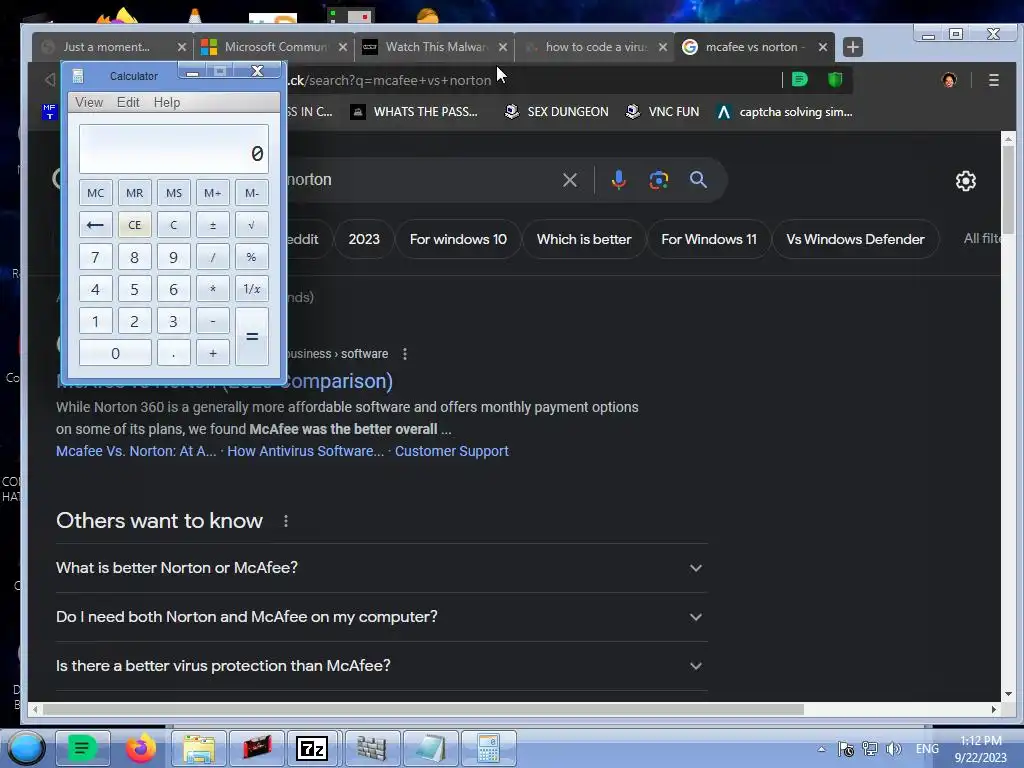Click the CE button in Calculator
Image resolution: width=1024 pixels, height=768 pixels.
click(x=135, y=225)
